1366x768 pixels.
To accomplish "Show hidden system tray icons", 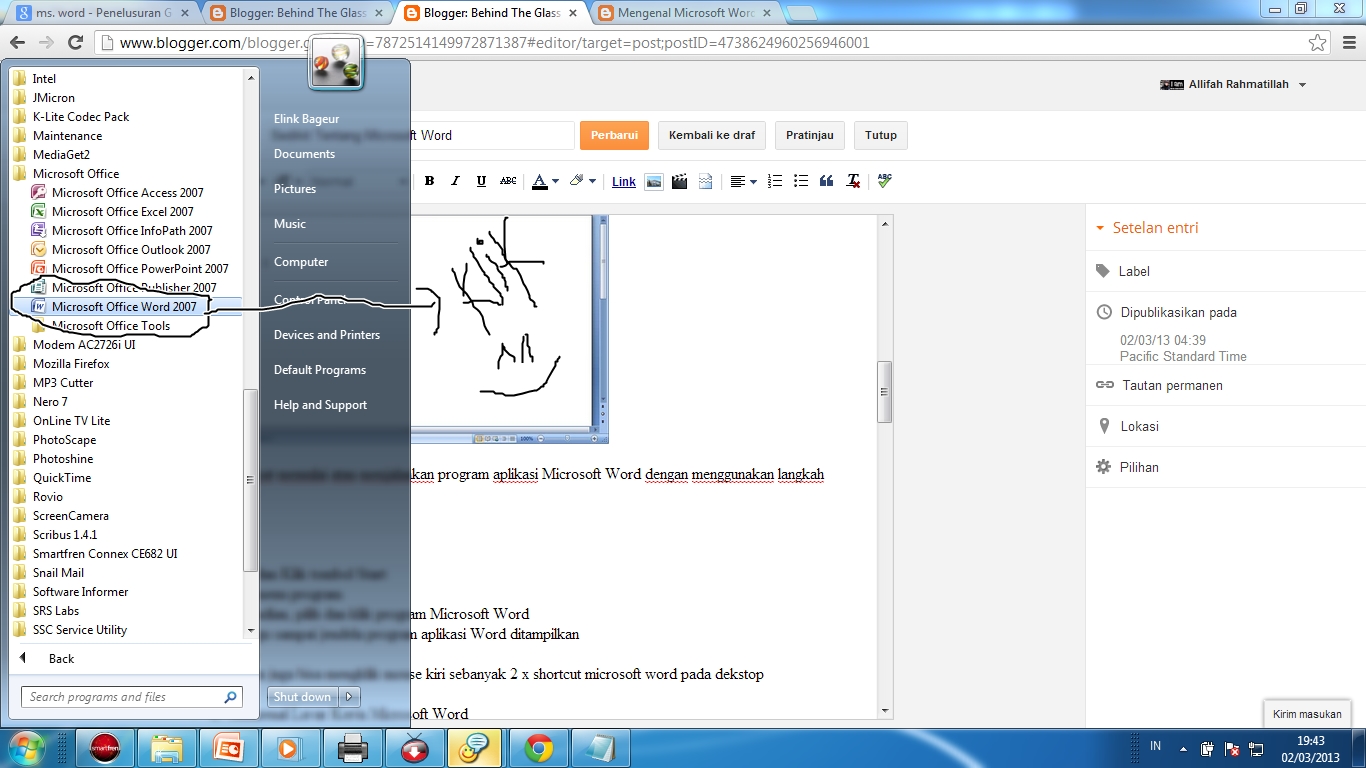I will (1182, 747).
